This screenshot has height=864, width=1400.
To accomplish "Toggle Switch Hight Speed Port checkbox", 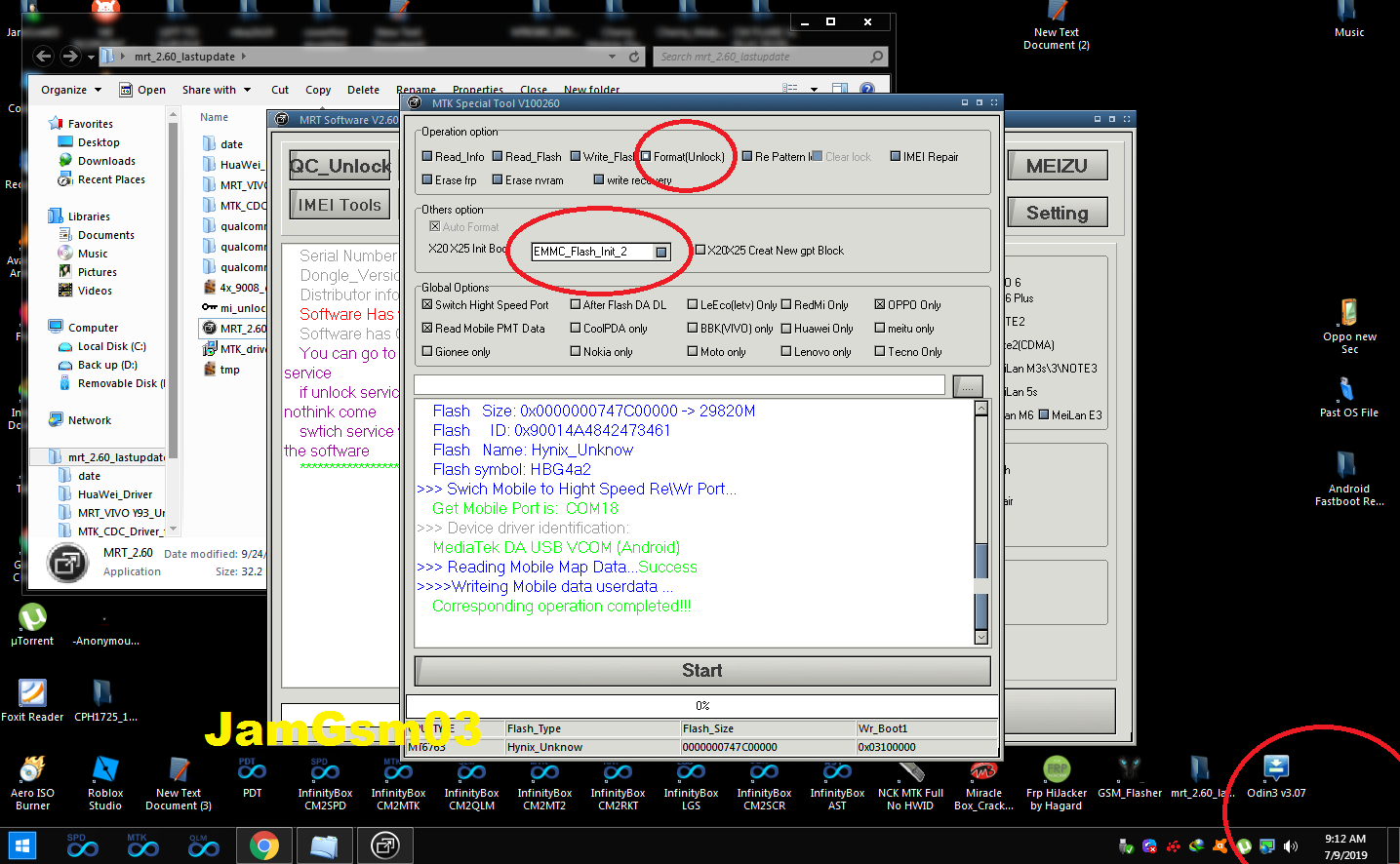I will pos(427,304).
